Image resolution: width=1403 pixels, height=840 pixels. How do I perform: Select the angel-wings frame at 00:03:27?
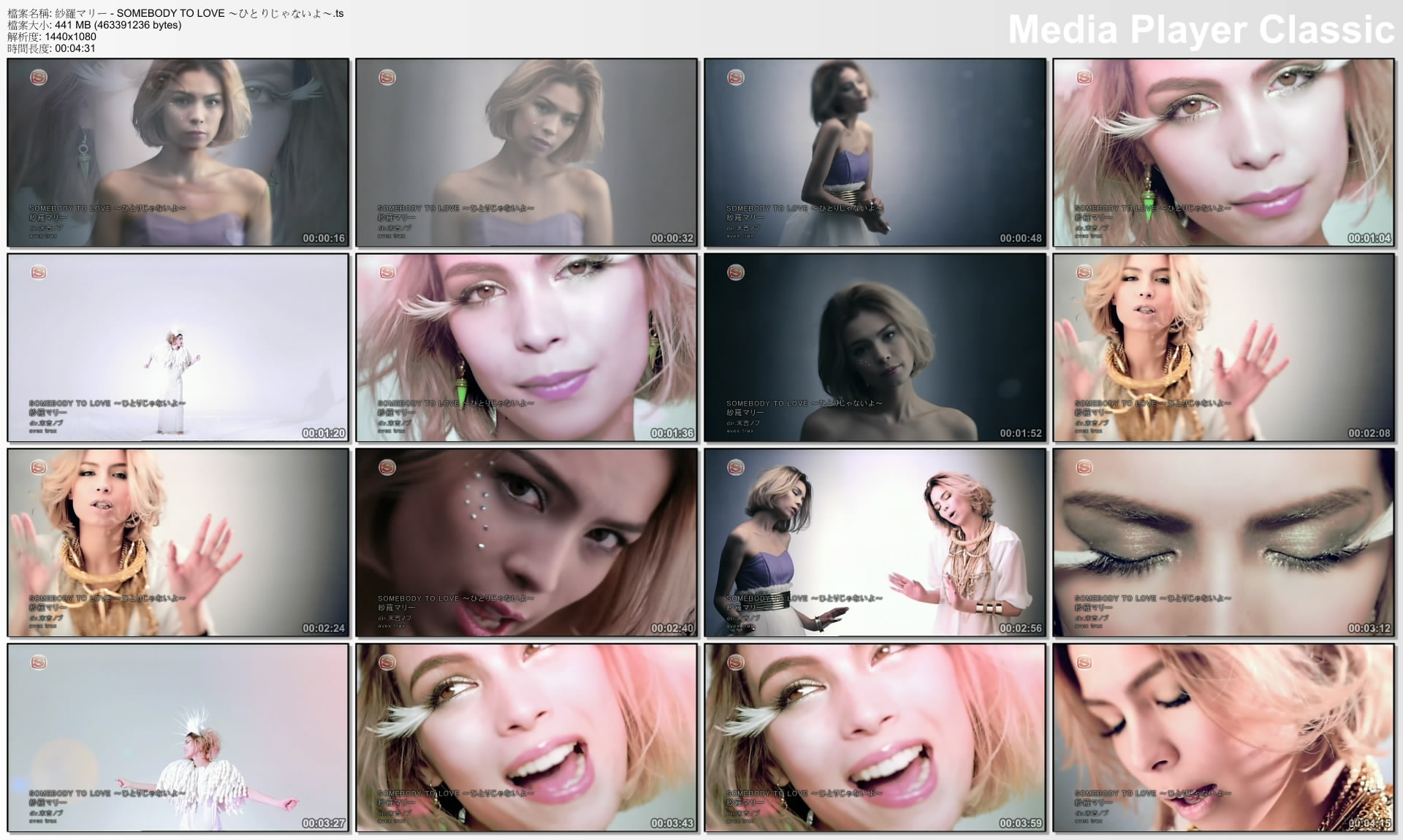pos(178,737)
